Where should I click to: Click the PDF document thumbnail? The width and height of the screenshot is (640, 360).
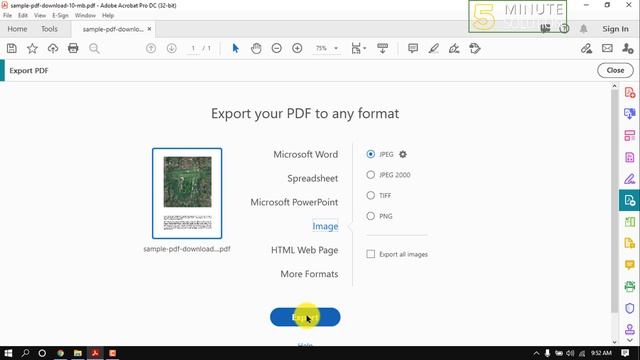187,193
